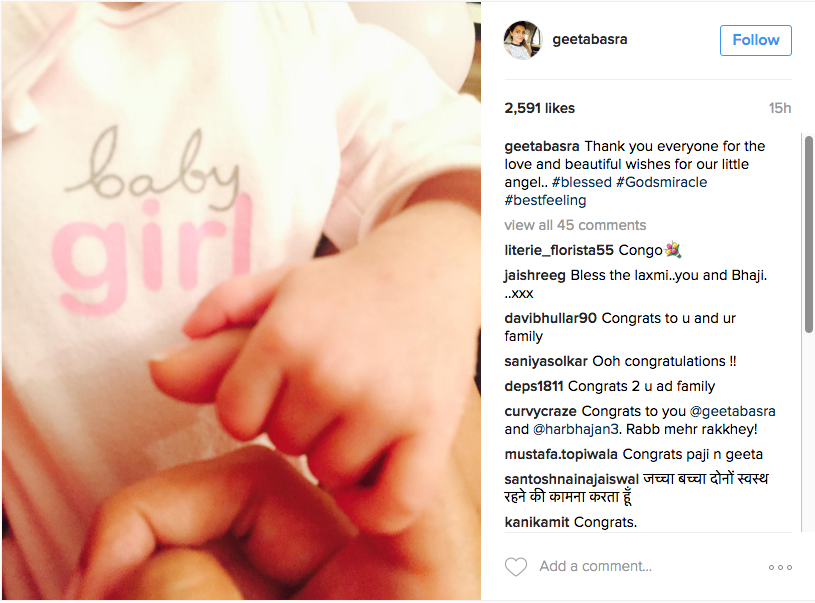Click the 15h post timestamp
Viewport: 815px width, 603px height.
coord(780,108)
